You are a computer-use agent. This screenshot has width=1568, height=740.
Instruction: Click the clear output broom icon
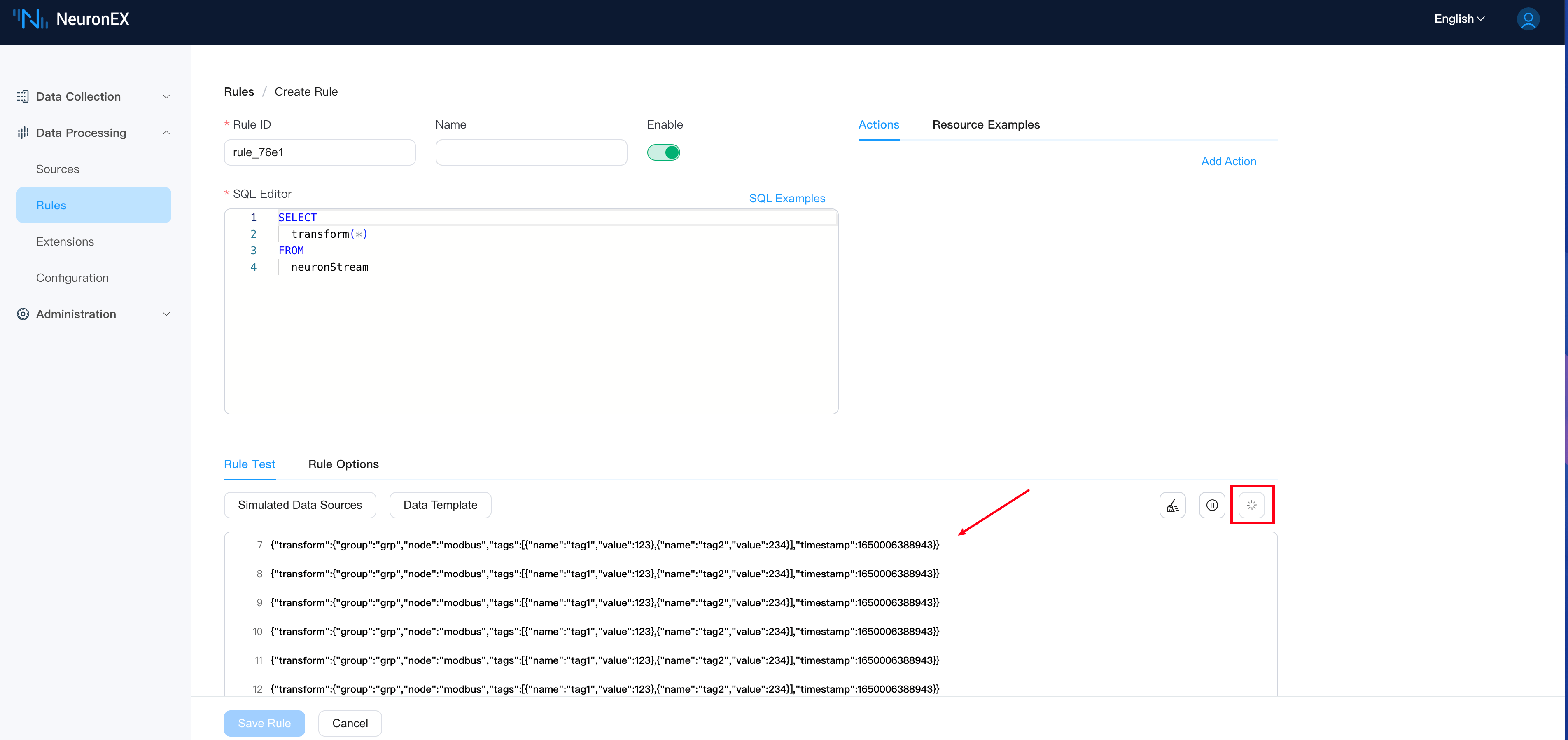click(x=1172, y=505)
